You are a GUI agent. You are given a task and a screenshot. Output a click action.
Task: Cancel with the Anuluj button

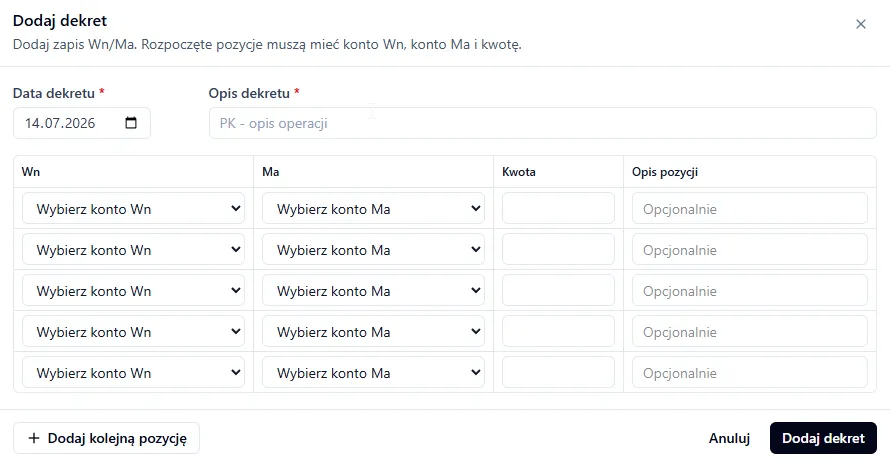click(x=729, y=438)
